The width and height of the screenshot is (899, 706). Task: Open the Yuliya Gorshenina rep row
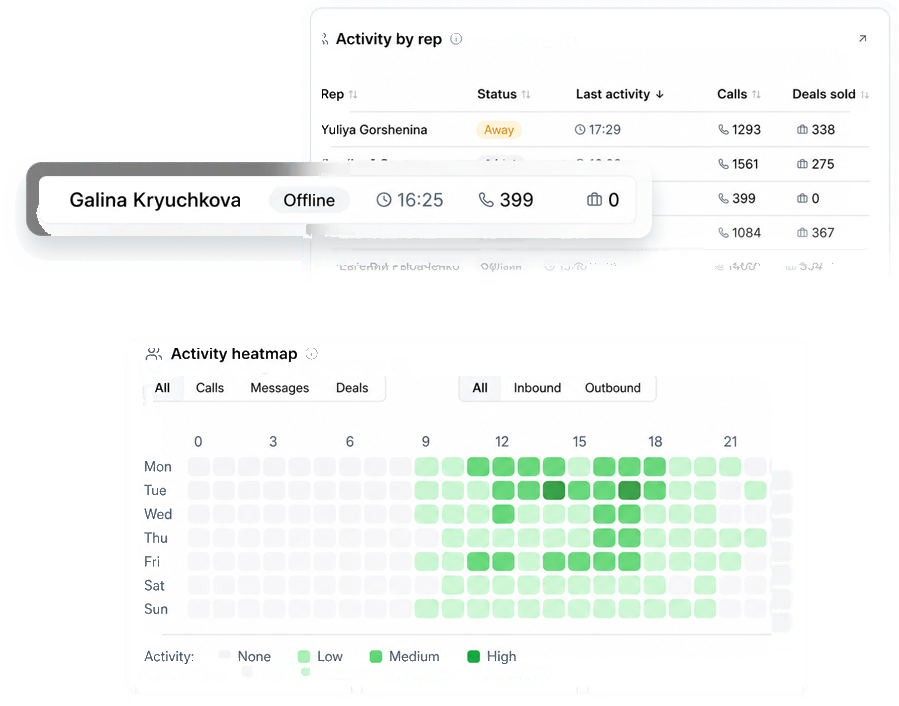click(x=595, y=130)
